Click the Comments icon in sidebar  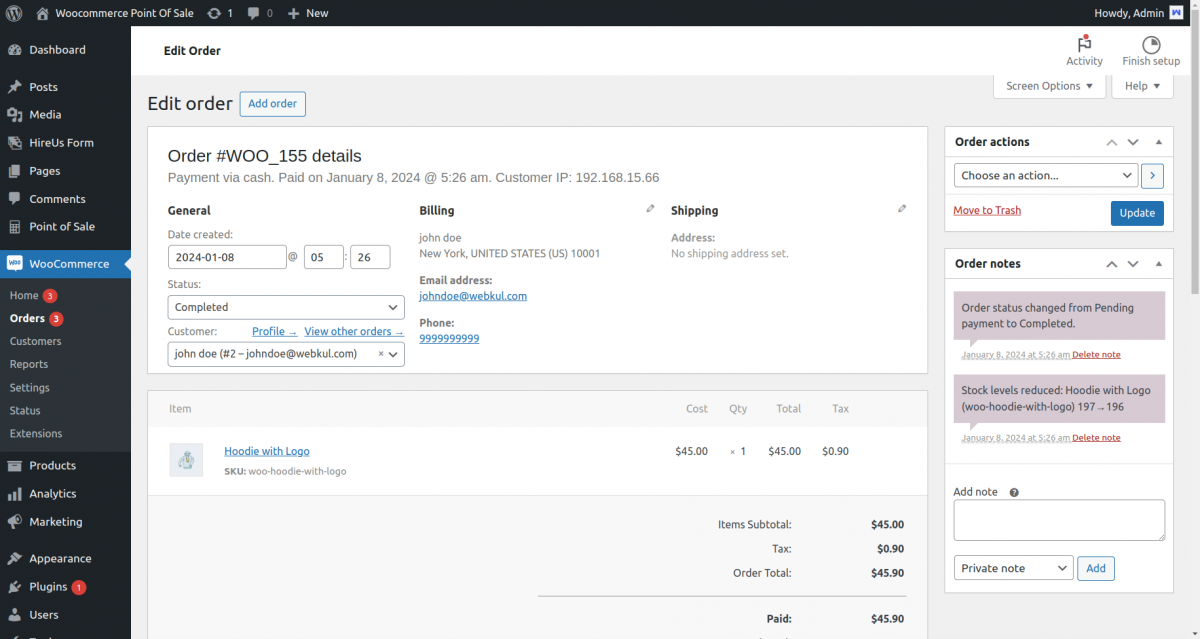tap(15, 199)
